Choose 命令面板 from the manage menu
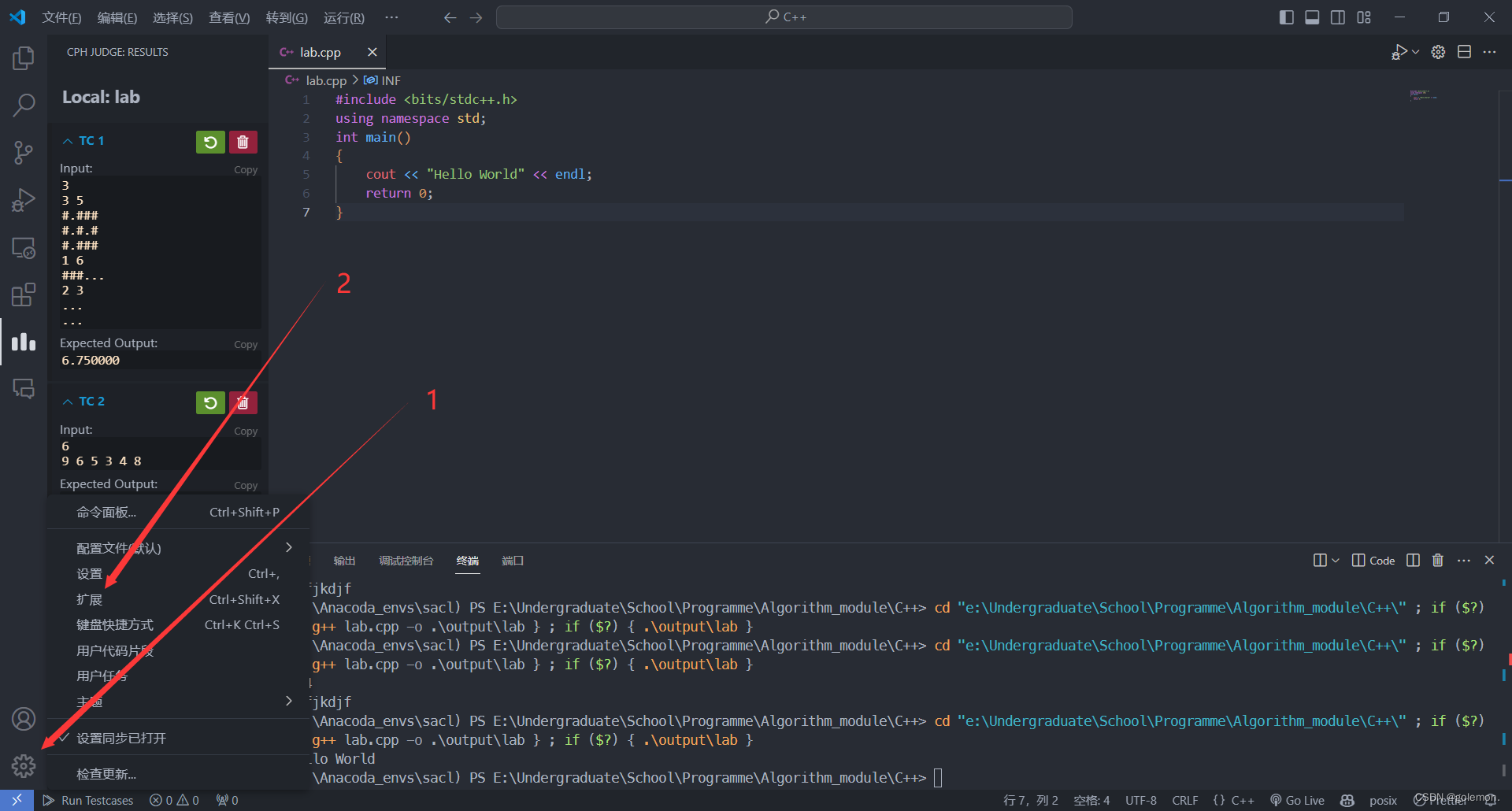Screen dimensions: 1512x811 pyautogui.click(x=178, y=513)
